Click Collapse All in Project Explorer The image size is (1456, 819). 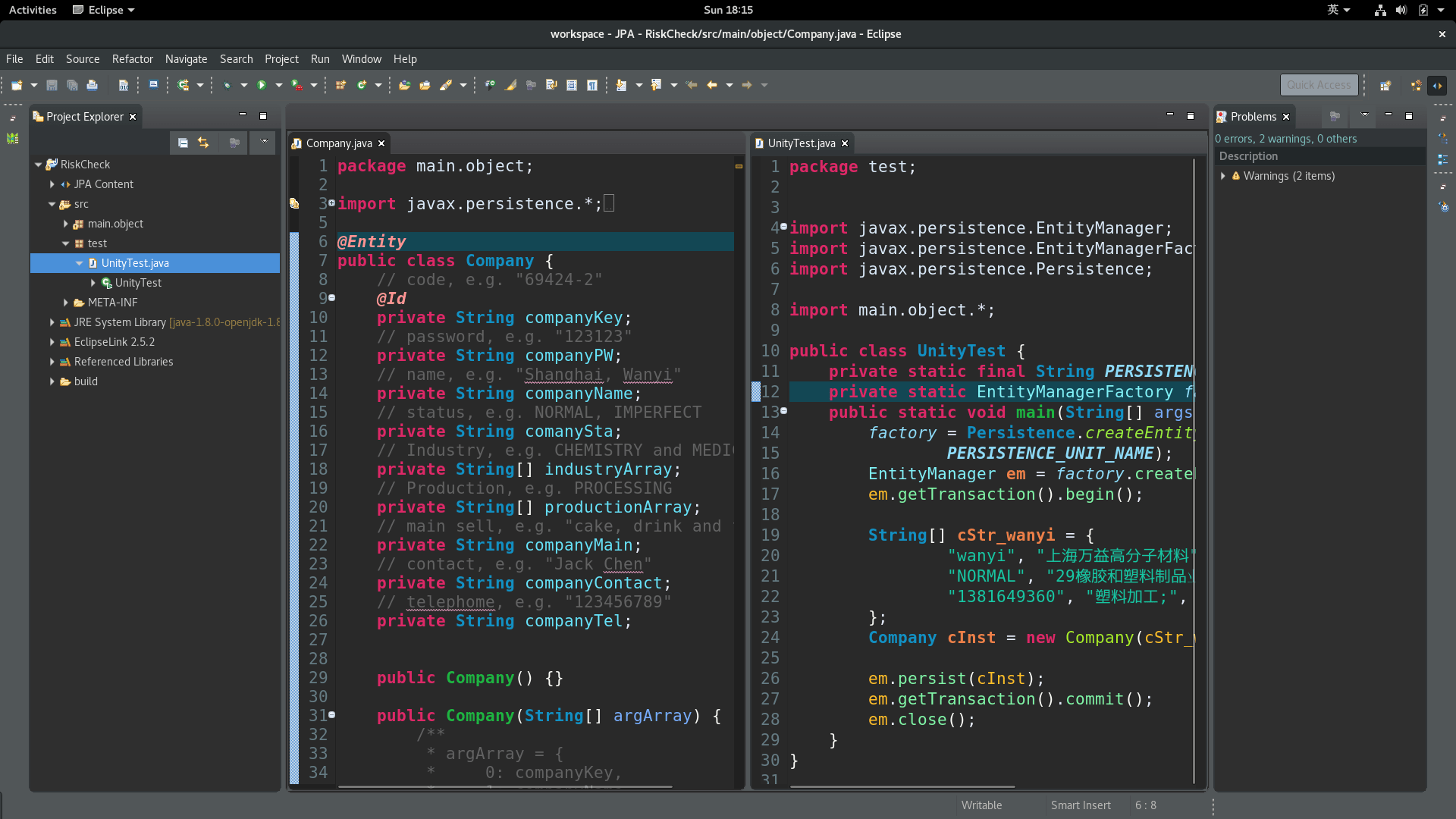(x=183, y=143)
